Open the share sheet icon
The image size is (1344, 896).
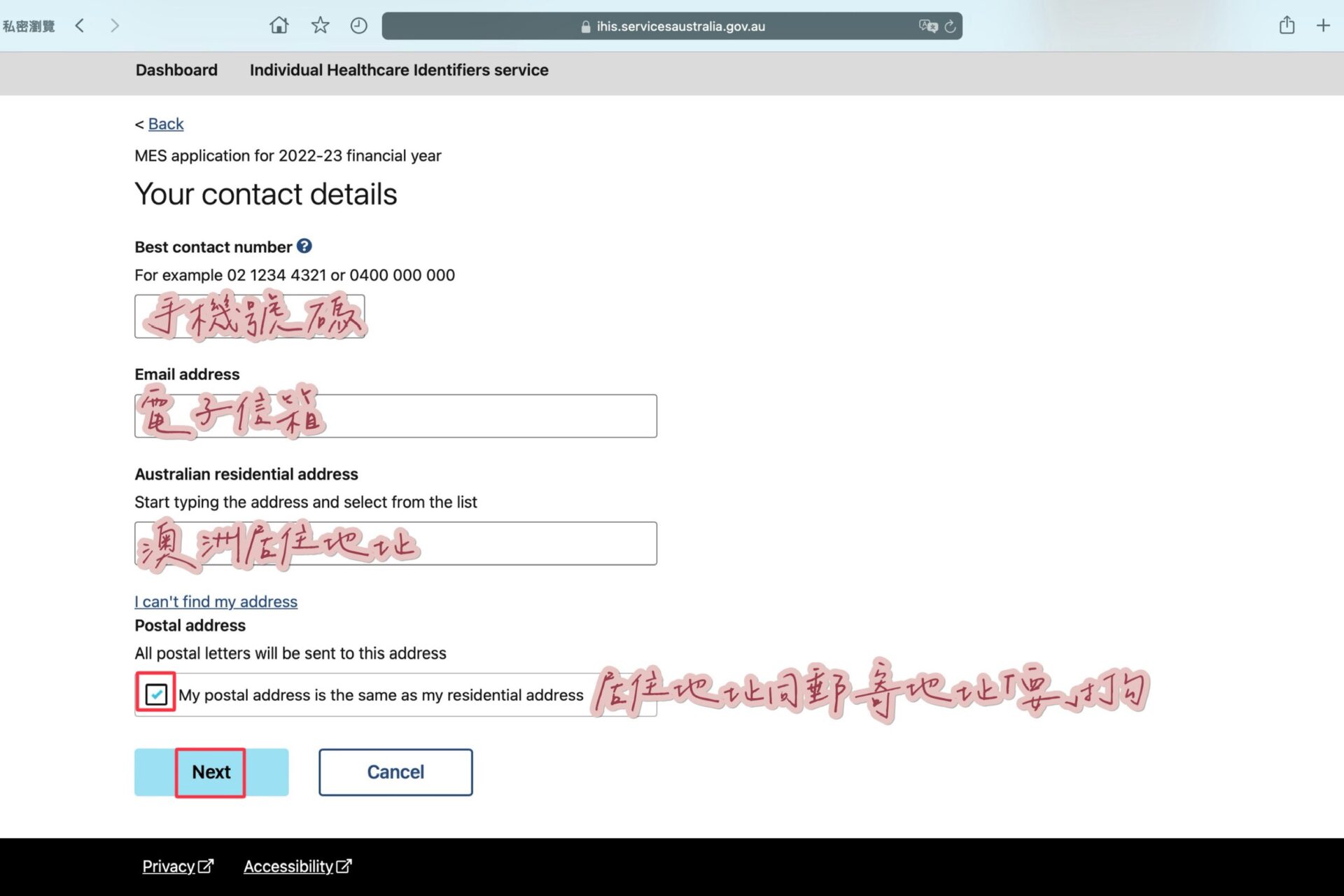click(1287, 26)
